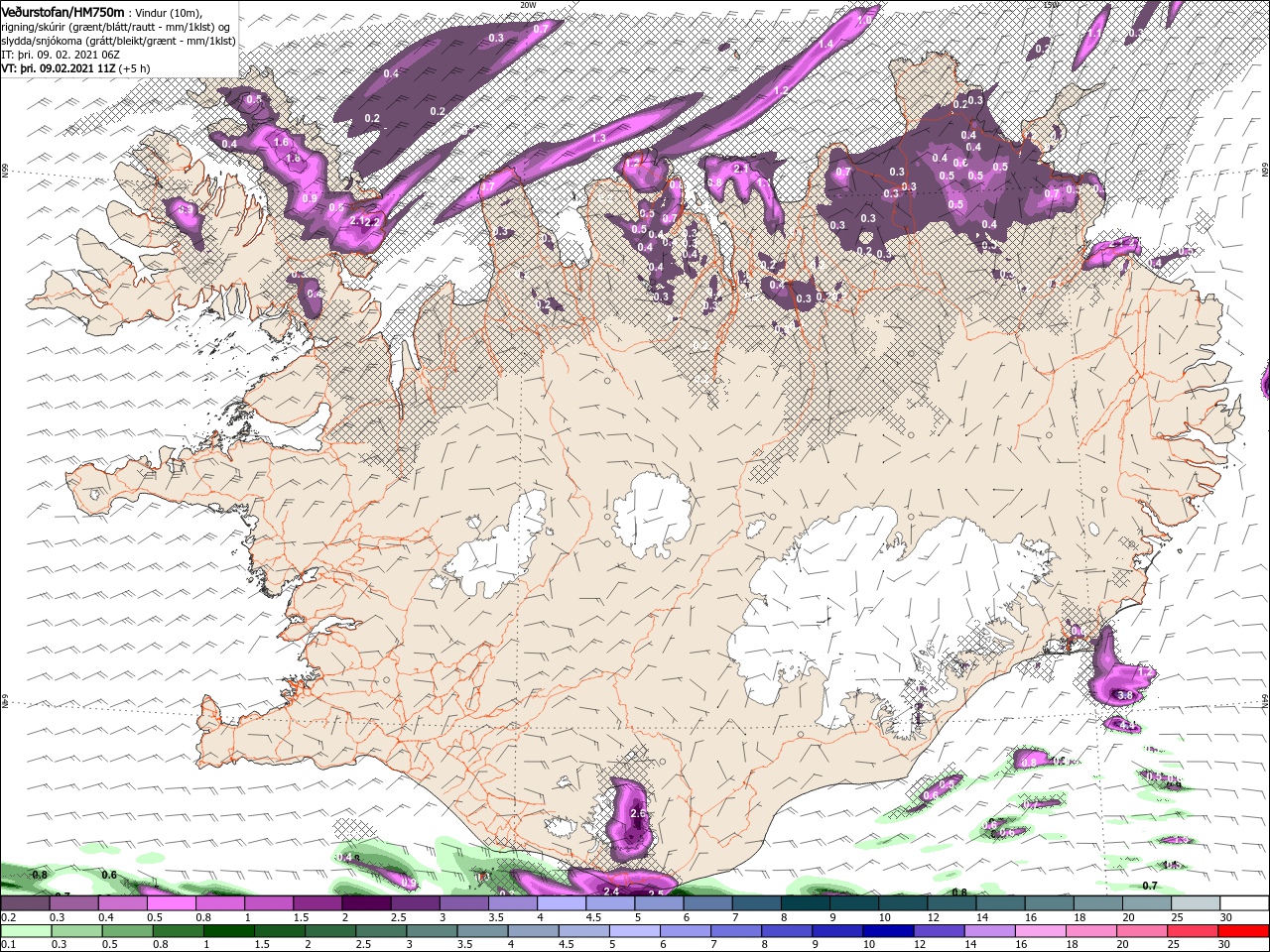
Task: Select the top-row grey swatch labeled 25
Action: 1197,903
